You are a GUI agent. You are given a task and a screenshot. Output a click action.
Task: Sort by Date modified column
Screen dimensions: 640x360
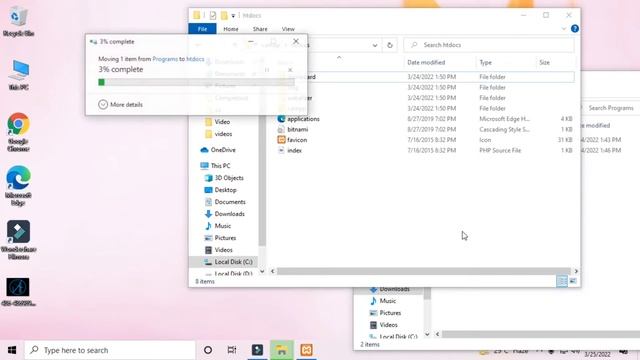point(426,62)
